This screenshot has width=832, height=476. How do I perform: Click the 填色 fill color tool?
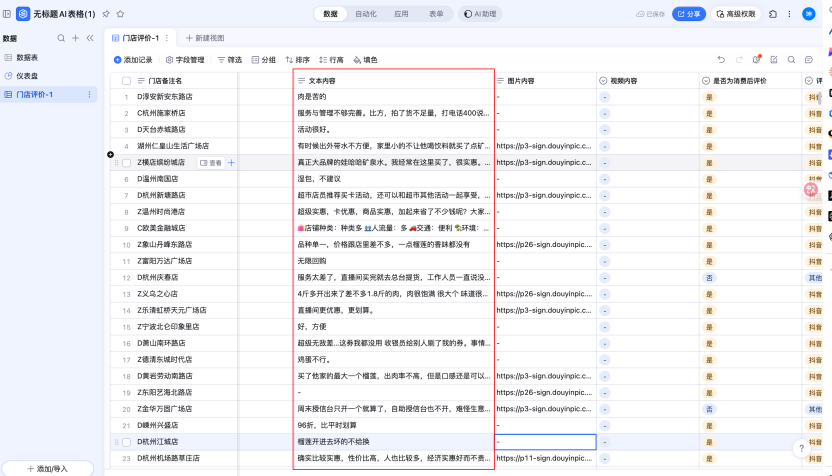click(x=364, y=60)
